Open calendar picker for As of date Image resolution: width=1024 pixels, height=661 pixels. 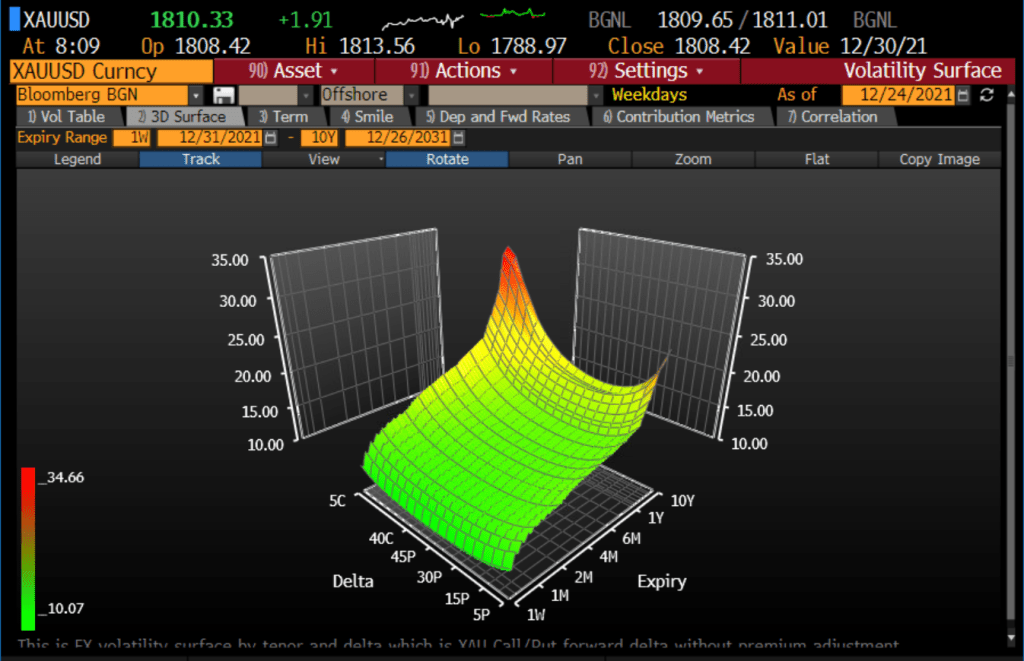click(963, 95)
